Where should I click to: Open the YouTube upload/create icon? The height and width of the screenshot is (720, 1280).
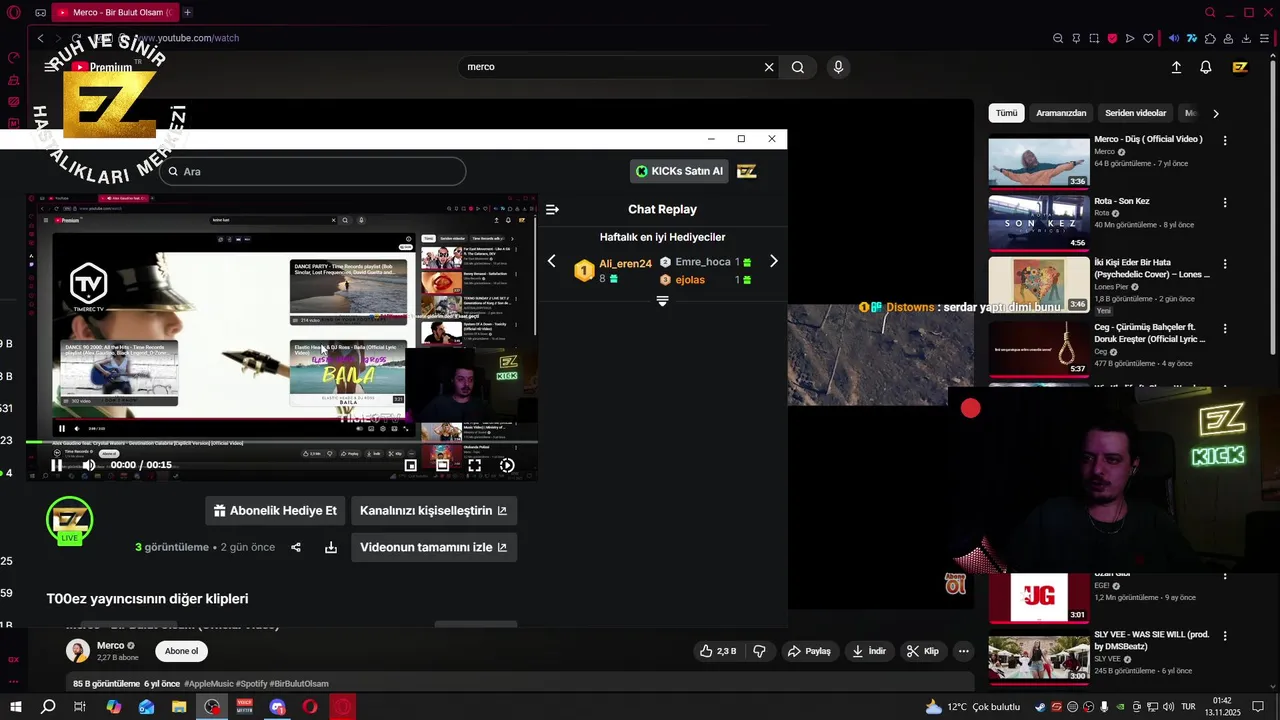pos(1176,67)
